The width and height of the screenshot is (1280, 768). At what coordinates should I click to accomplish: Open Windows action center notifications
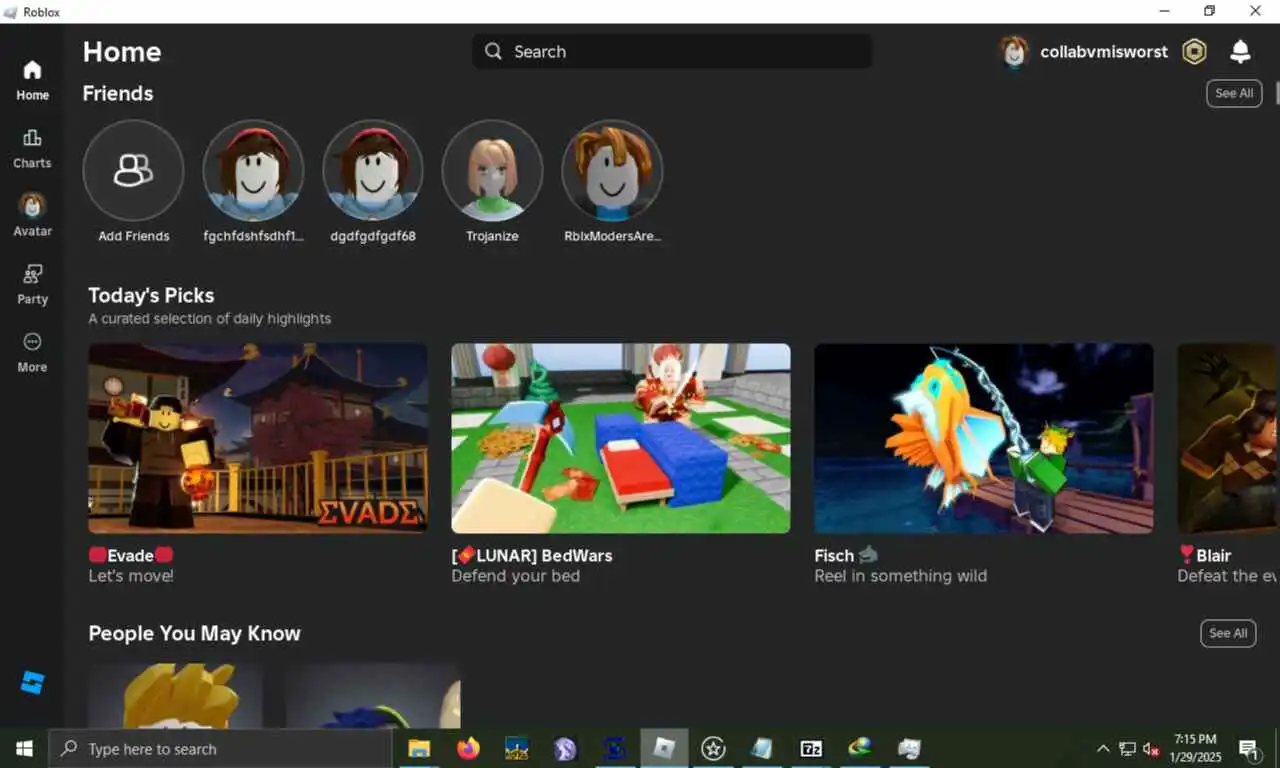pyautogui.click(x=1249, y=748)
